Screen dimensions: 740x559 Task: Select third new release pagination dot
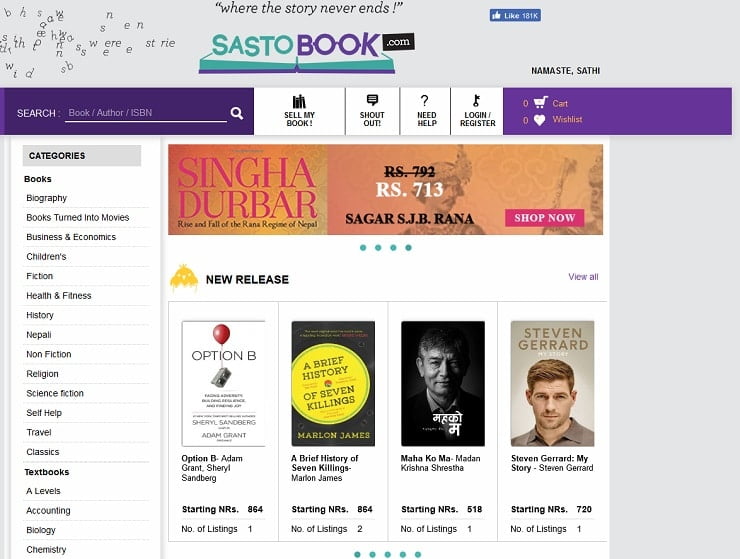pyautogui.click(x=387, y=554)
